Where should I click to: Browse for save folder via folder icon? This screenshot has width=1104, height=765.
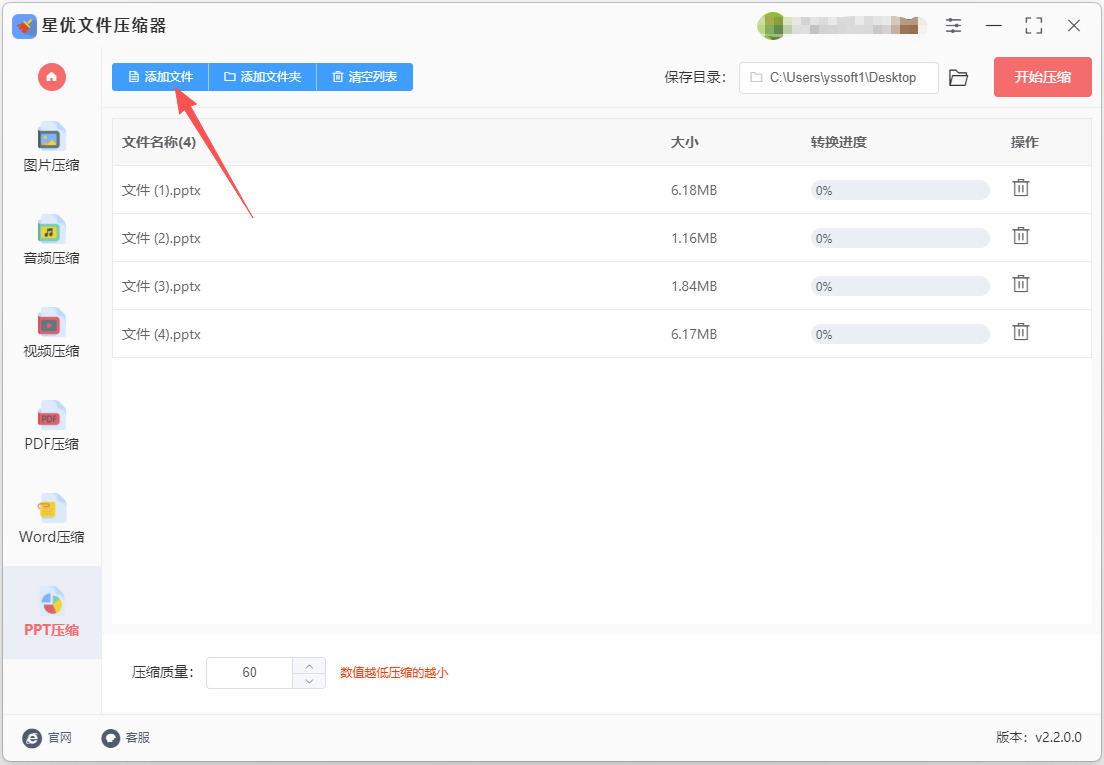pos(958,77)
